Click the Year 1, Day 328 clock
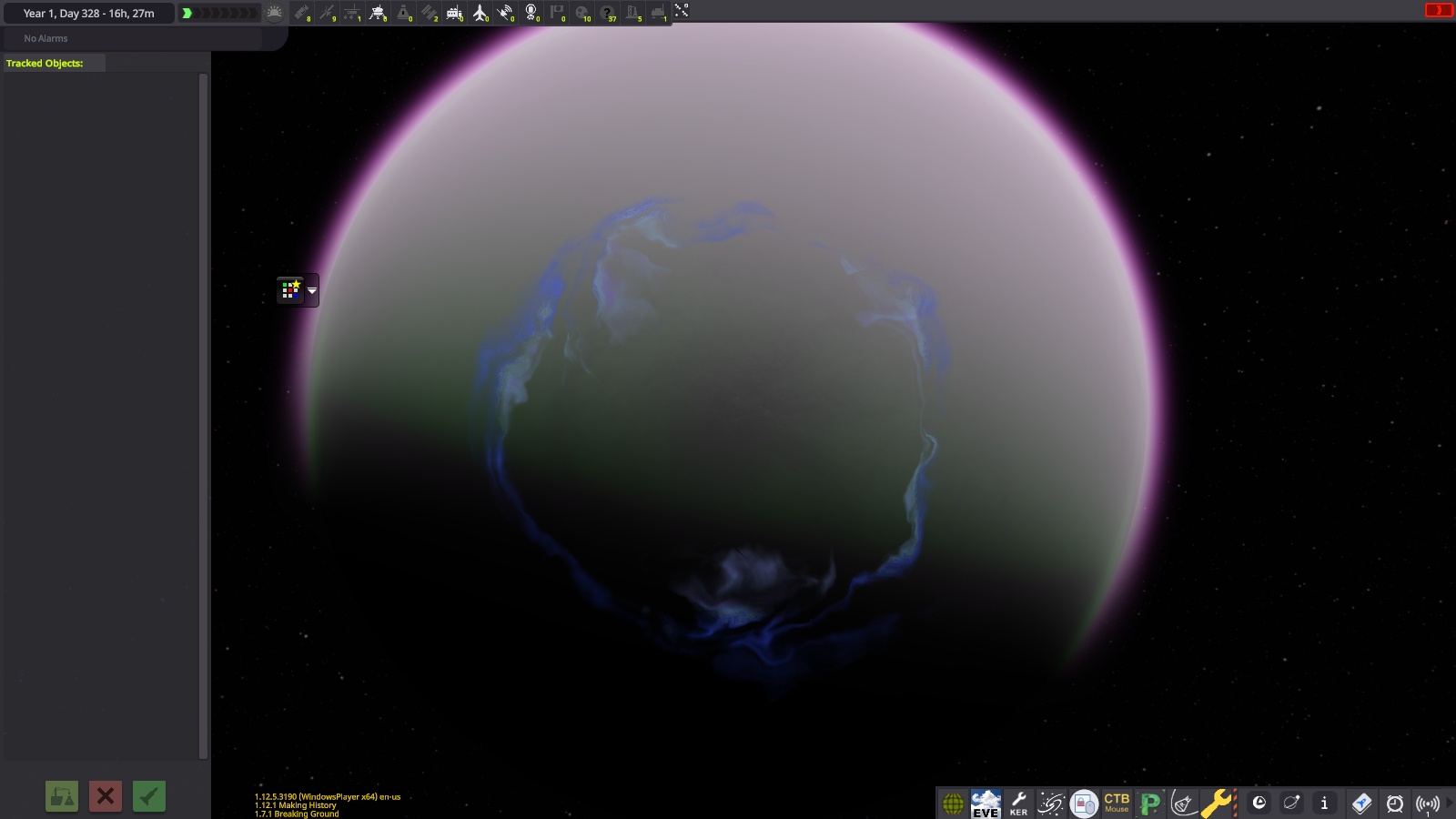1456x819 pixels. [x=89, y=14]
